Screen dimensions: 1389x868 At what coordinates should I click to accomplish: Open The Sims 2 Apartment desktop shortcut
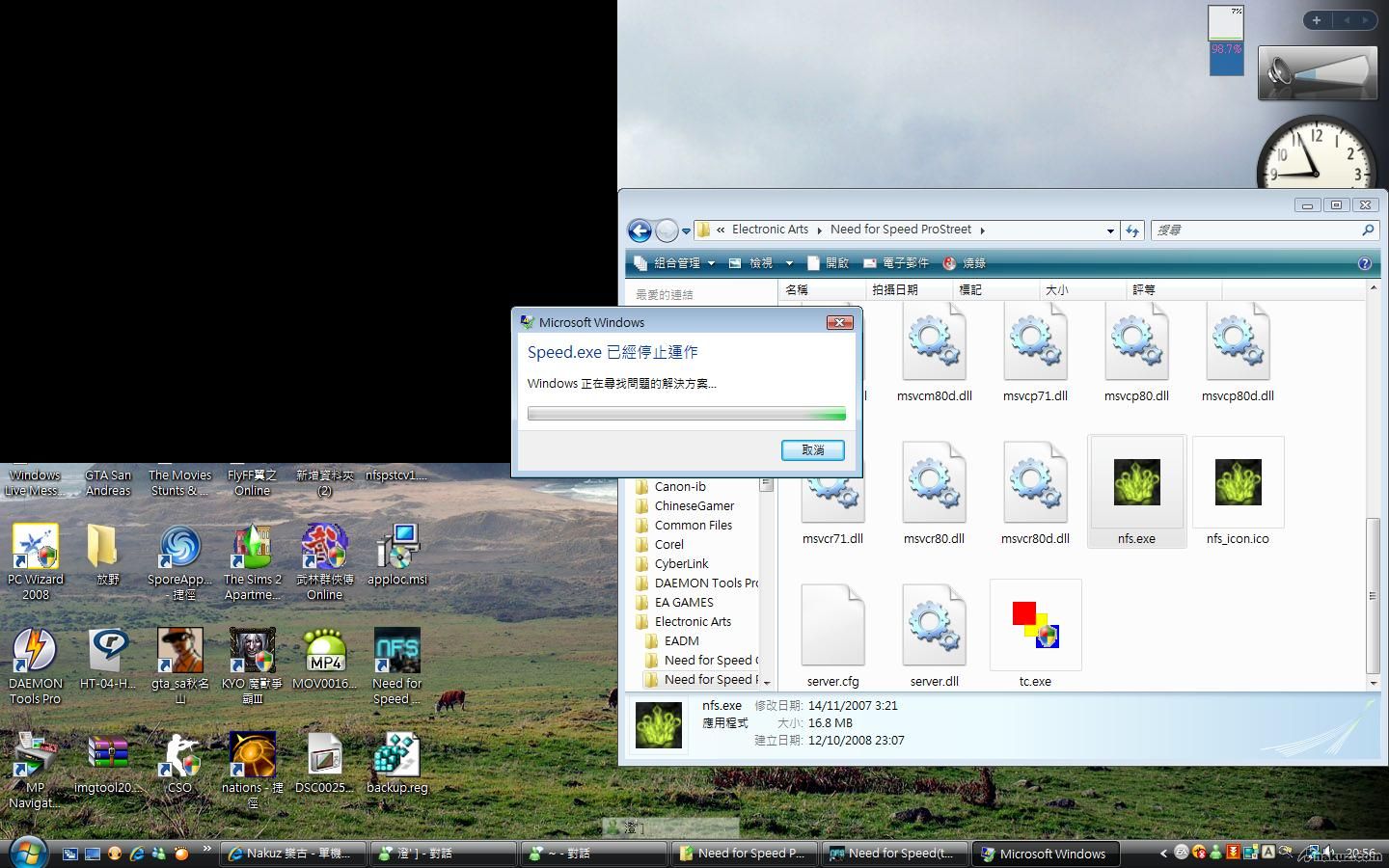253,559
